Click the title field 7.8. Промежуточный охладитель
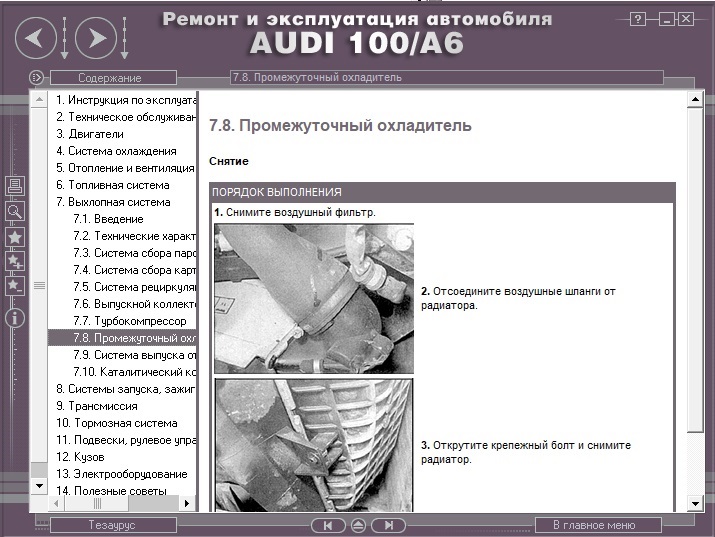The image size is (715, 537). tap(447, 77)
